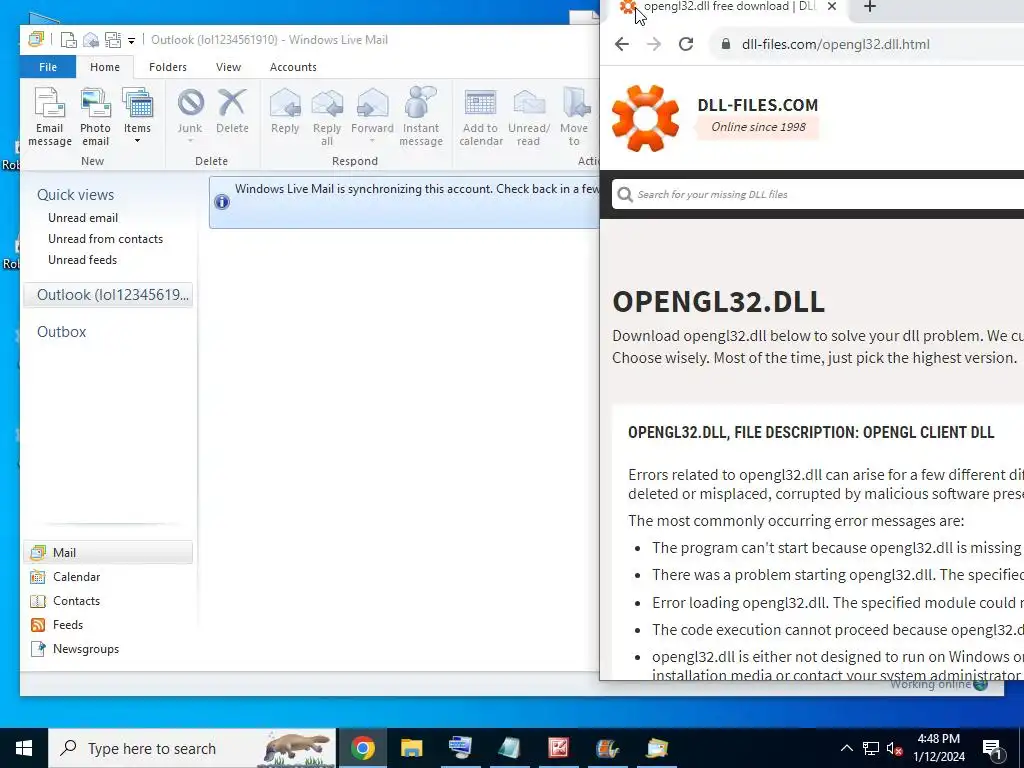Click the Windows Live Mail app icon

click(x=36, y=40)
